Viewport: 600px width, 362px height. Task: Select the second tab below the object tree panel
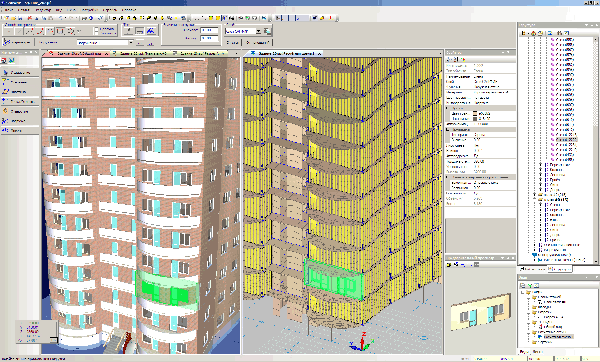[559, 269]
